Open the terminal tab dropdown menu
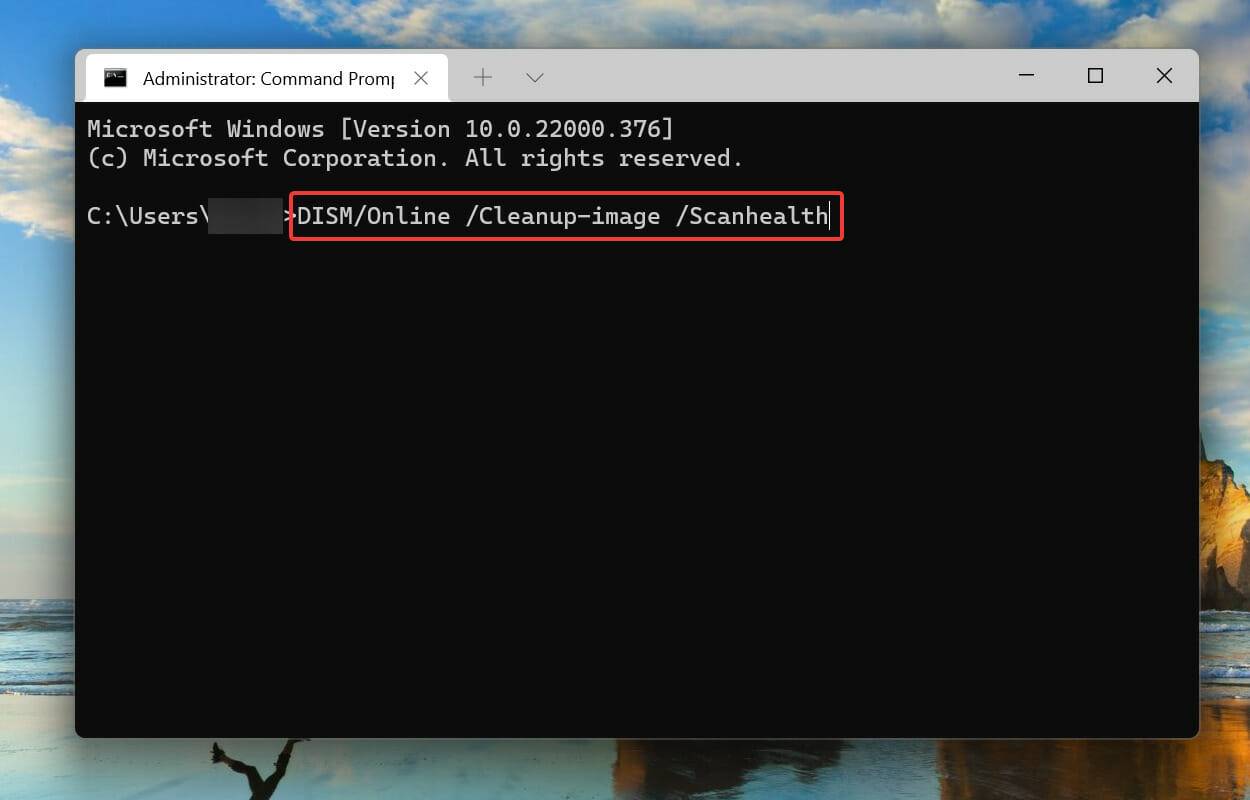 [535, 77]
